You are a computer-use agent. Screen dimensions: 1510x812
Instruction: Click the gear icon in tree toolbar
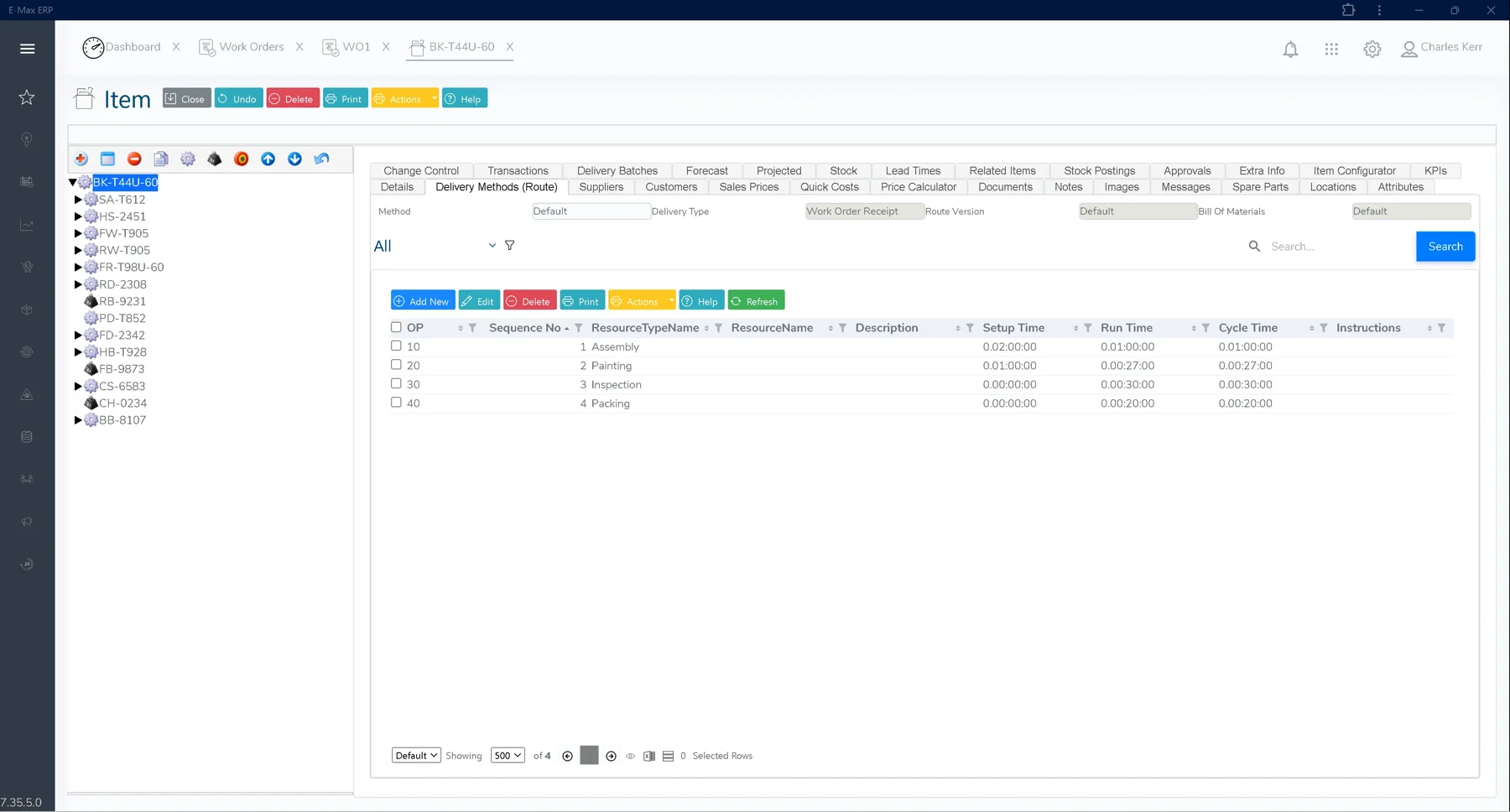pos(188,159)
